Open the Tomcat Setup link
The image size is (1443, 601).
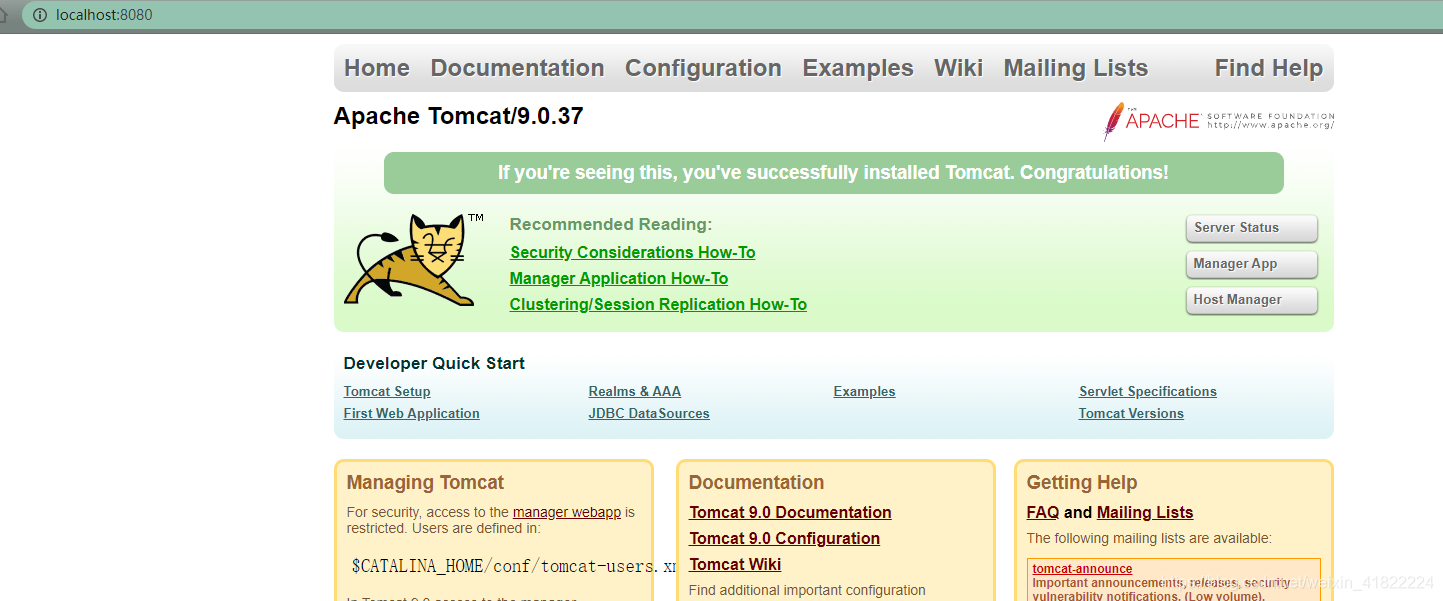click(x=387, y=392)
